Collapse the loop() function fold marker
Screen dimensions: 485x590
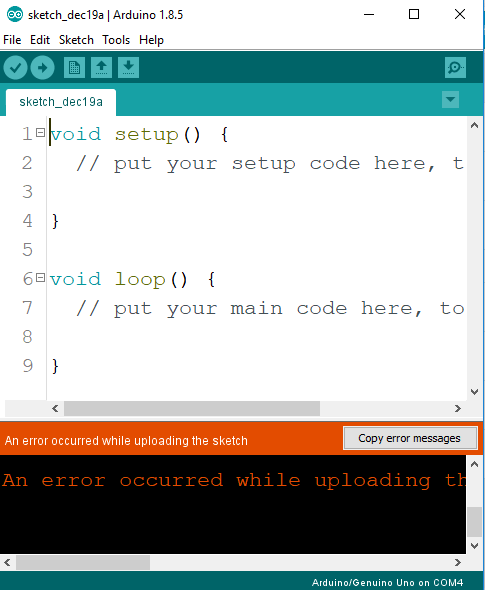[40, 278]
